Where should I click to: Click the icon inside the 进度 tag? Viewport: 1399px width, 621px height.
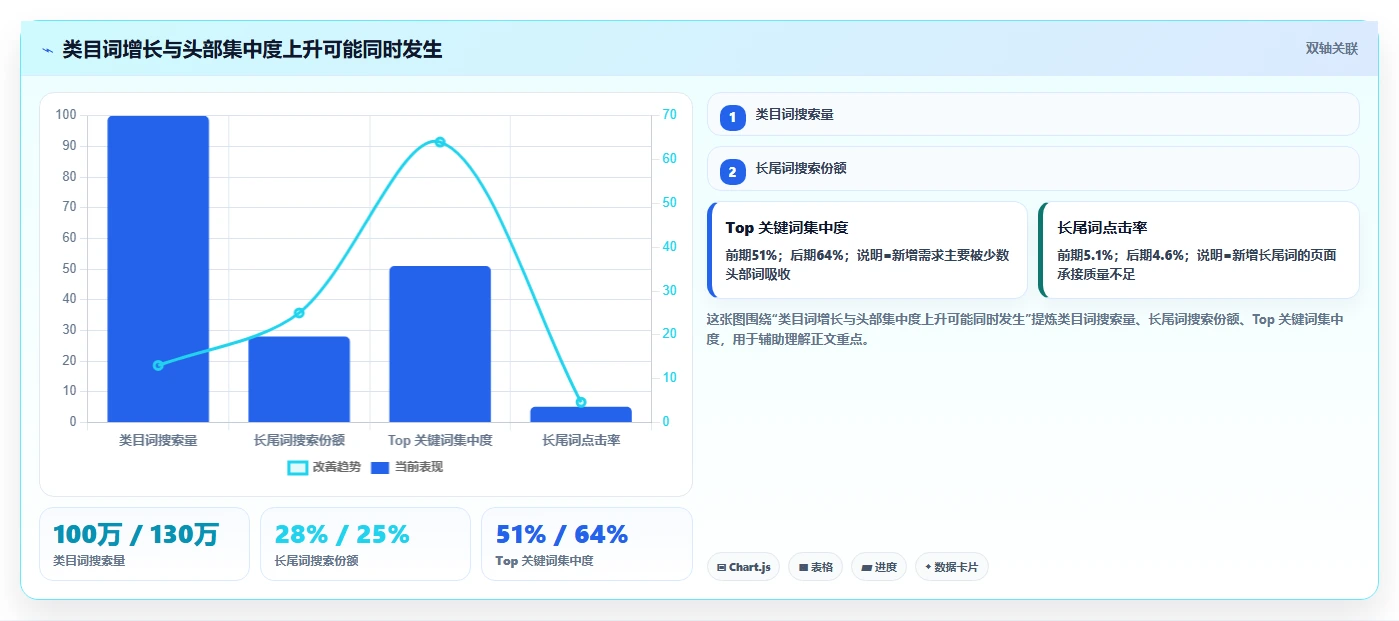pyautogui.click(x=866, y=567)
